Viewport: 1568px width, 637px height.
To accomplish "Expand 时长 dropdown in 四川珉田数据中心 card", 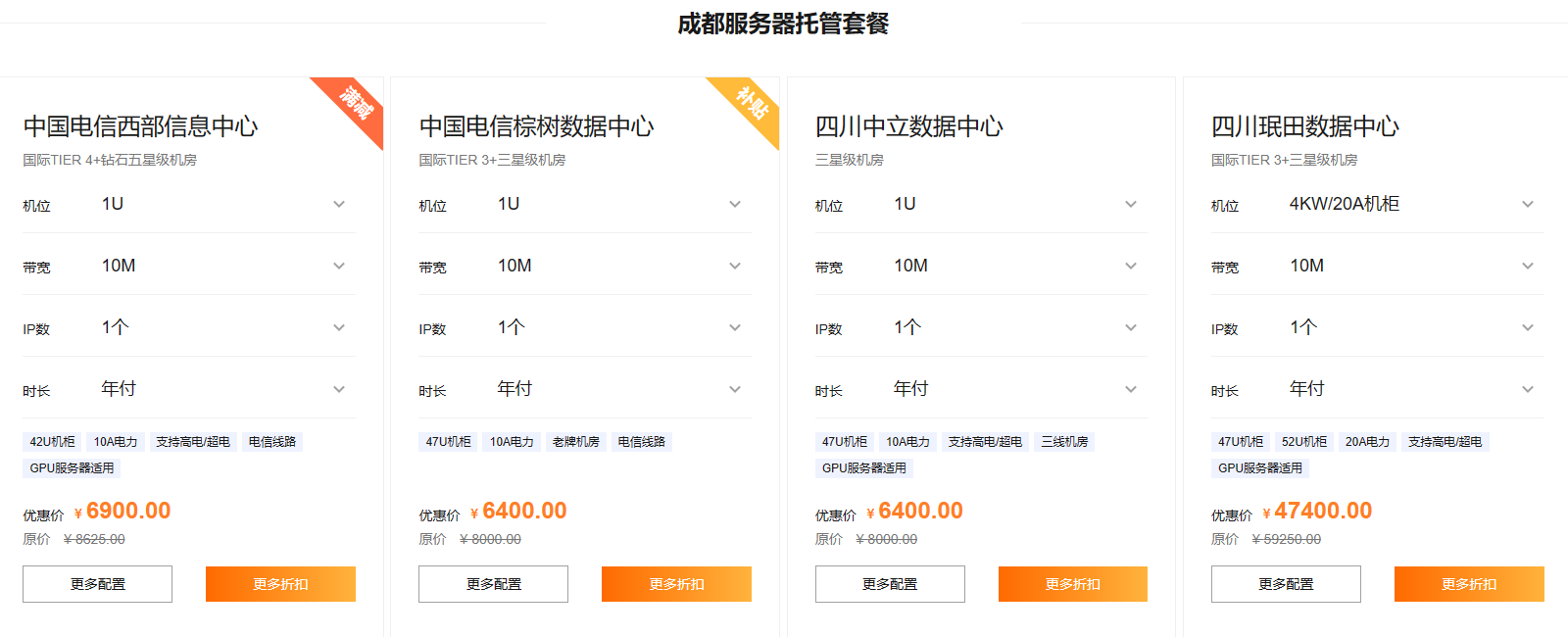I will point(1527,390).
